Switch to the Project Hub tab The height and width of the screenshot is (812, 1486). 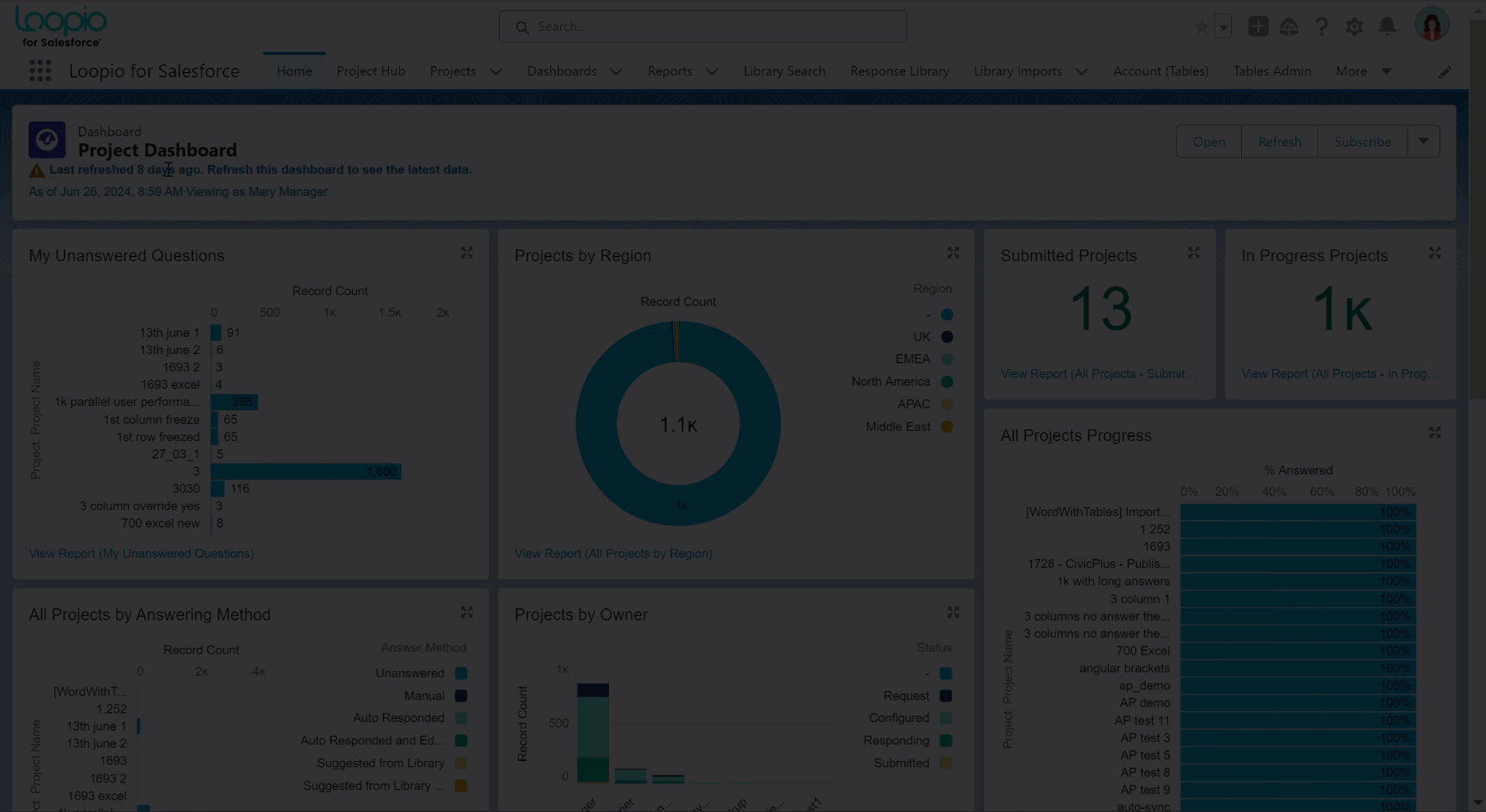[x=371, y=71]
